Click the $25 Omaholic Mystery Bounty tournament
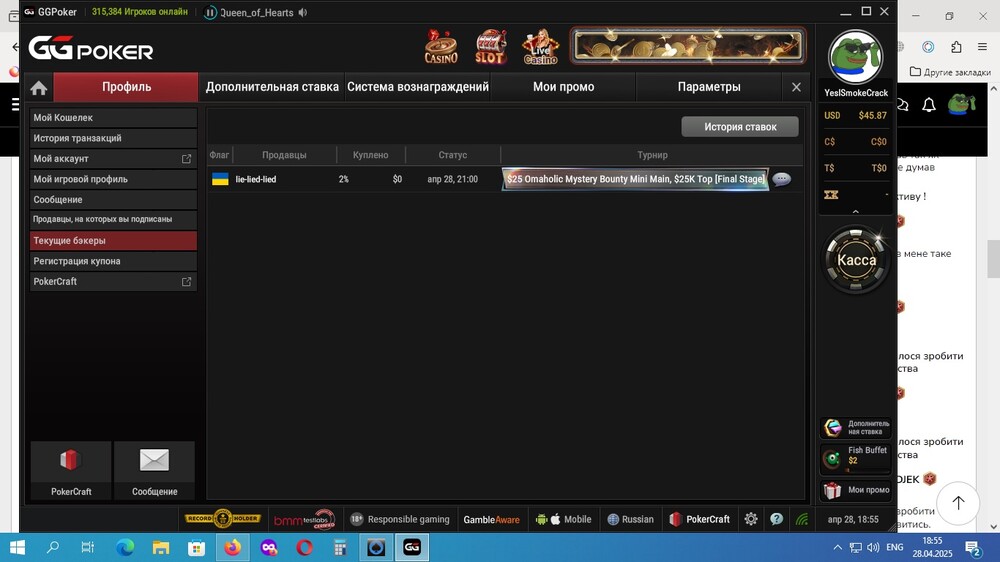Image resolution: width=1000 pixels, height=562 pixels. (x=635, y=179)
